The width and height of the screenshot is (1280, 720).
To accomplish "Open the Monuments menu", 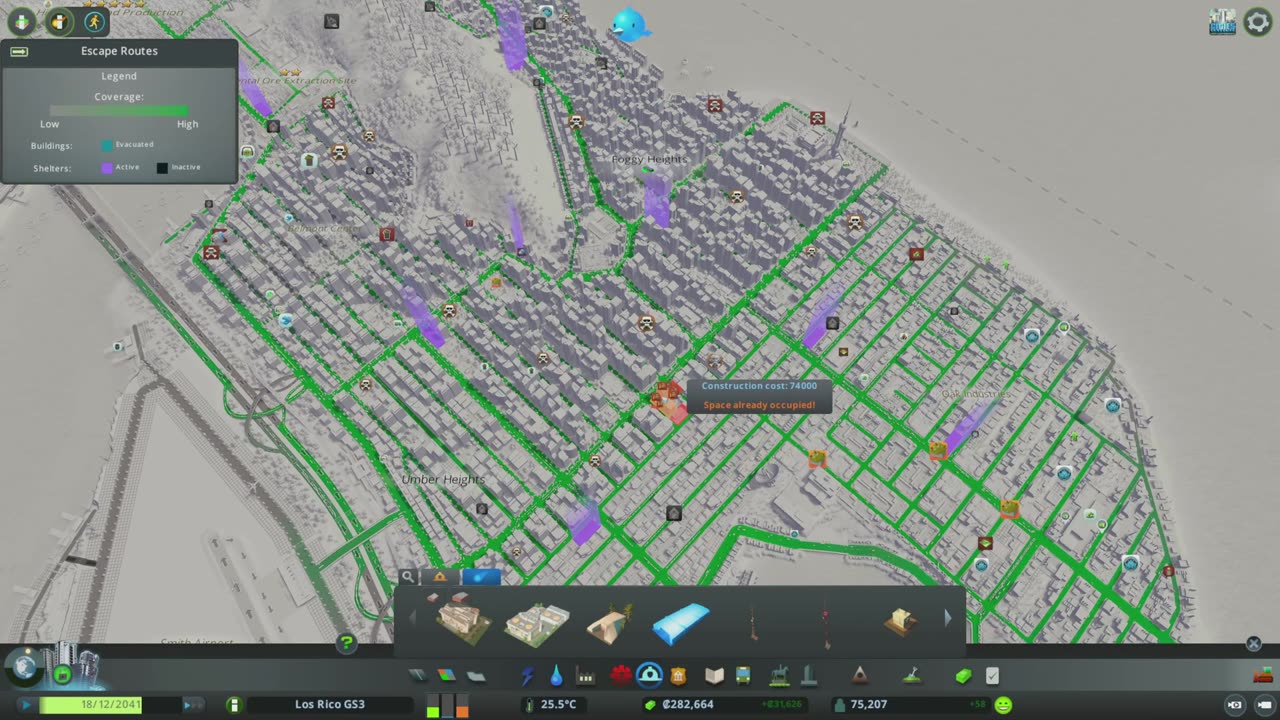I will click(859, 676).
